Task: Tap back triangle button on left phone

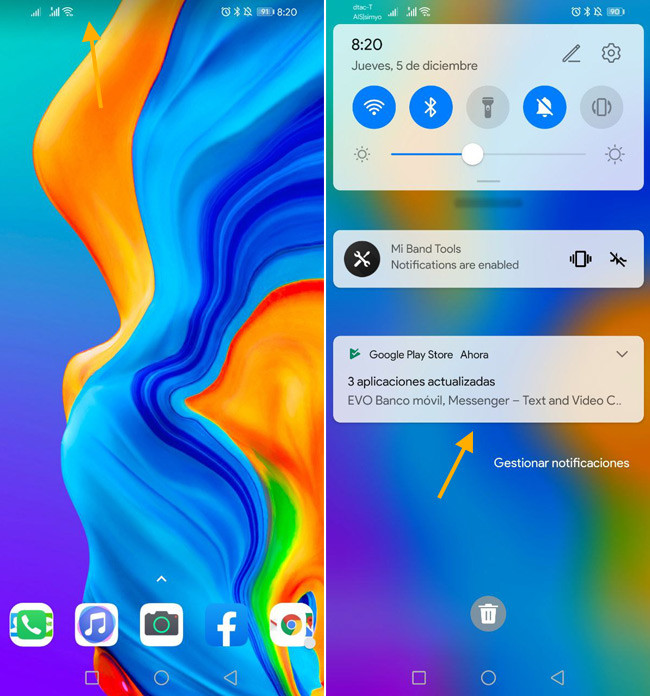Action: [230, 678]
